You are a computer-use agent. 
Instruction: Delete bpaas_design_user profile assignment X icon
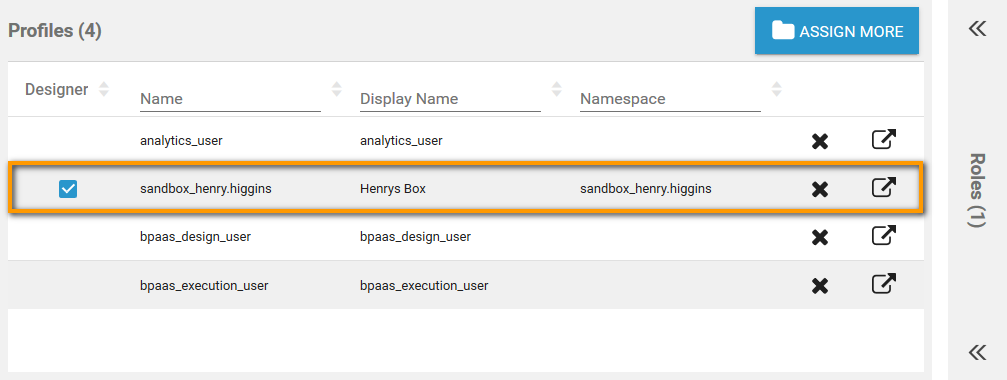point(819,238)
